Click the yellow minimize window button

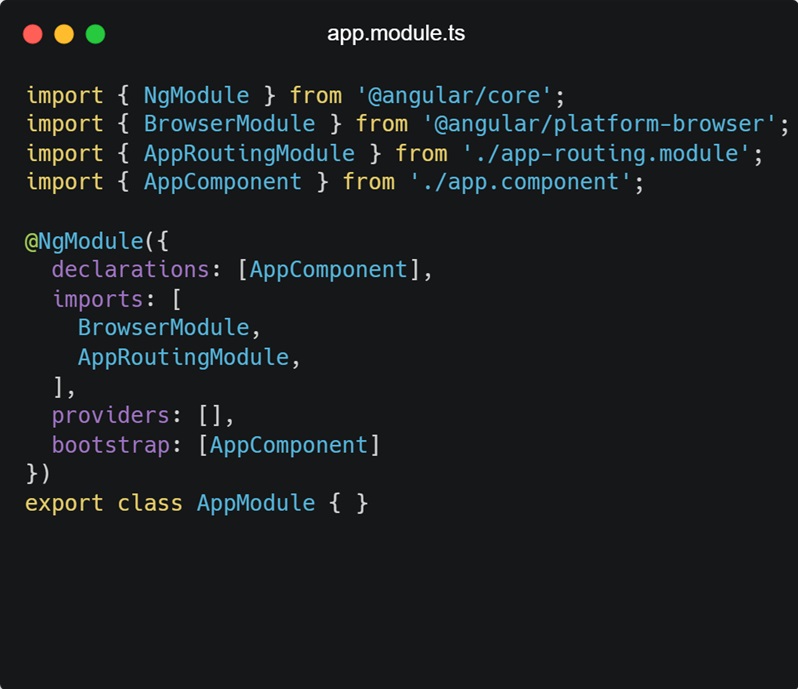tap(64, 34)
